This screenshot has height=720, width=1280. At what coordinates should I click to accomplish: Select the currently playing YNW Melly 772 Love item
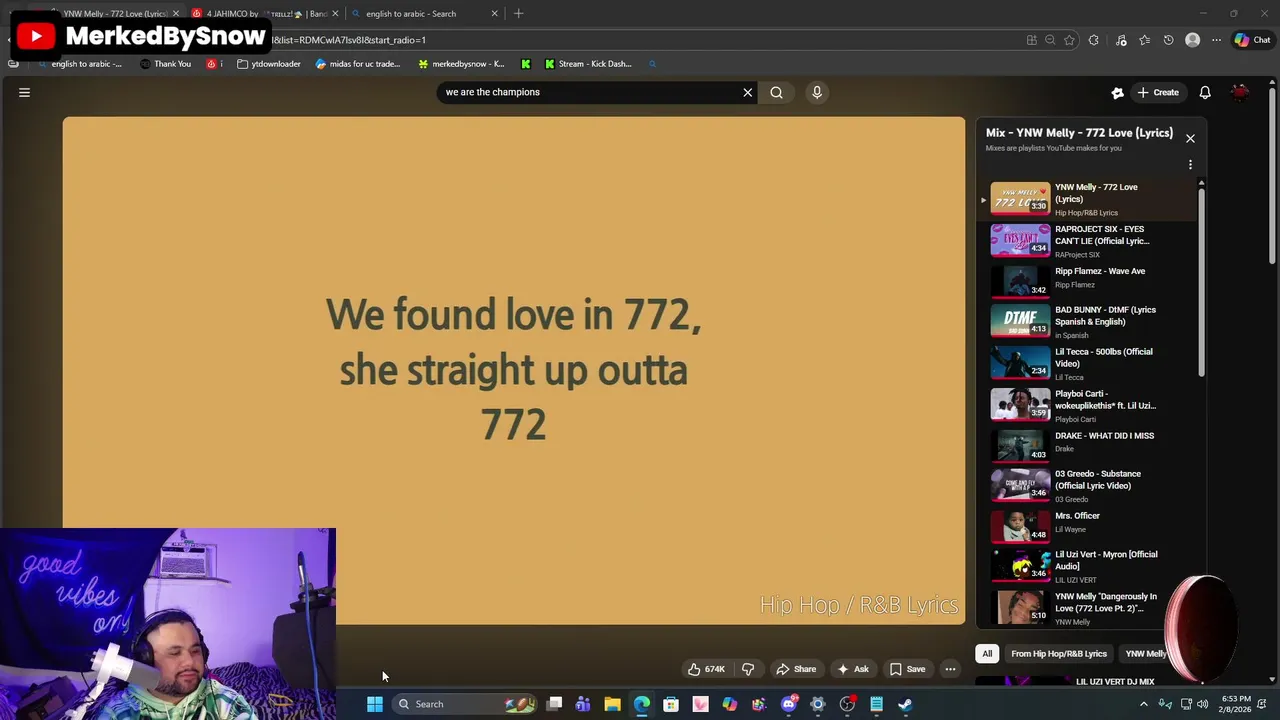1088,198
